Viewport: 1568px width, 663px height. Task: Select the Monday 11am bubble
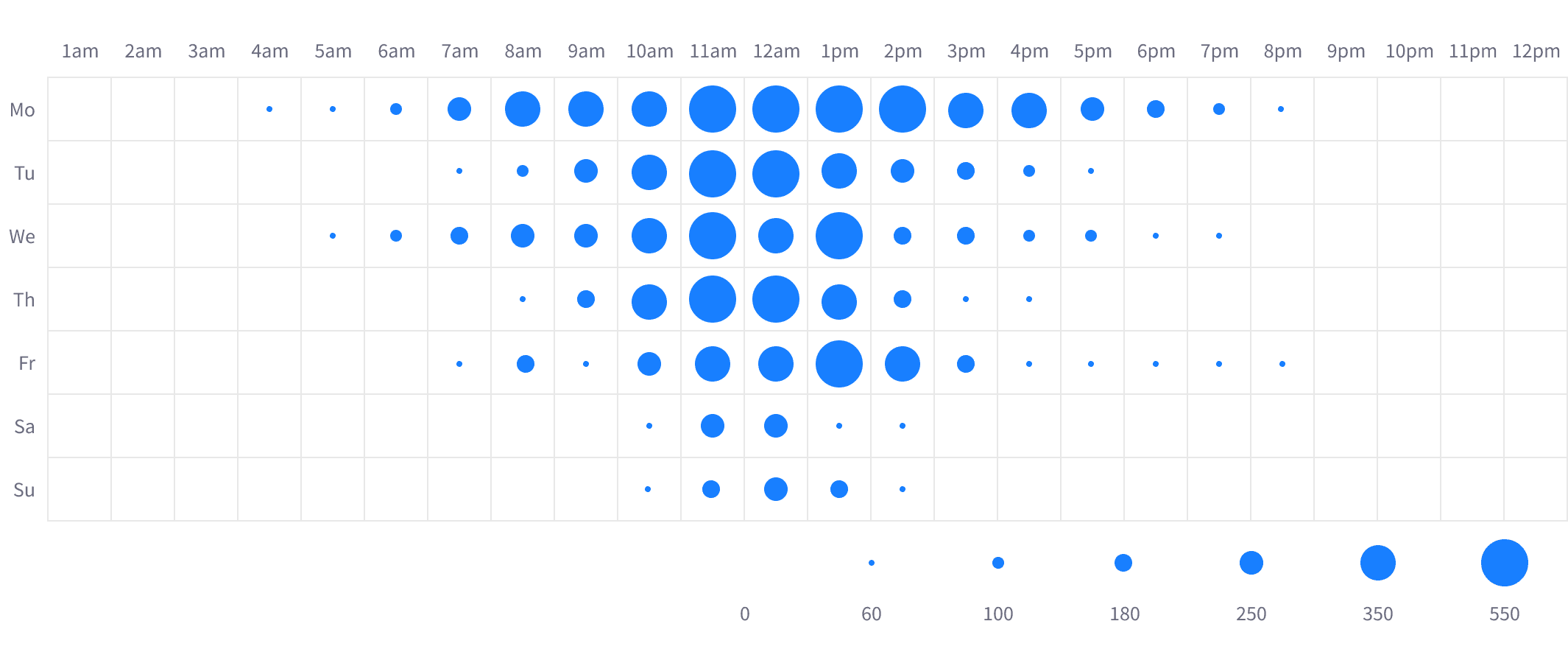(712, 109)
